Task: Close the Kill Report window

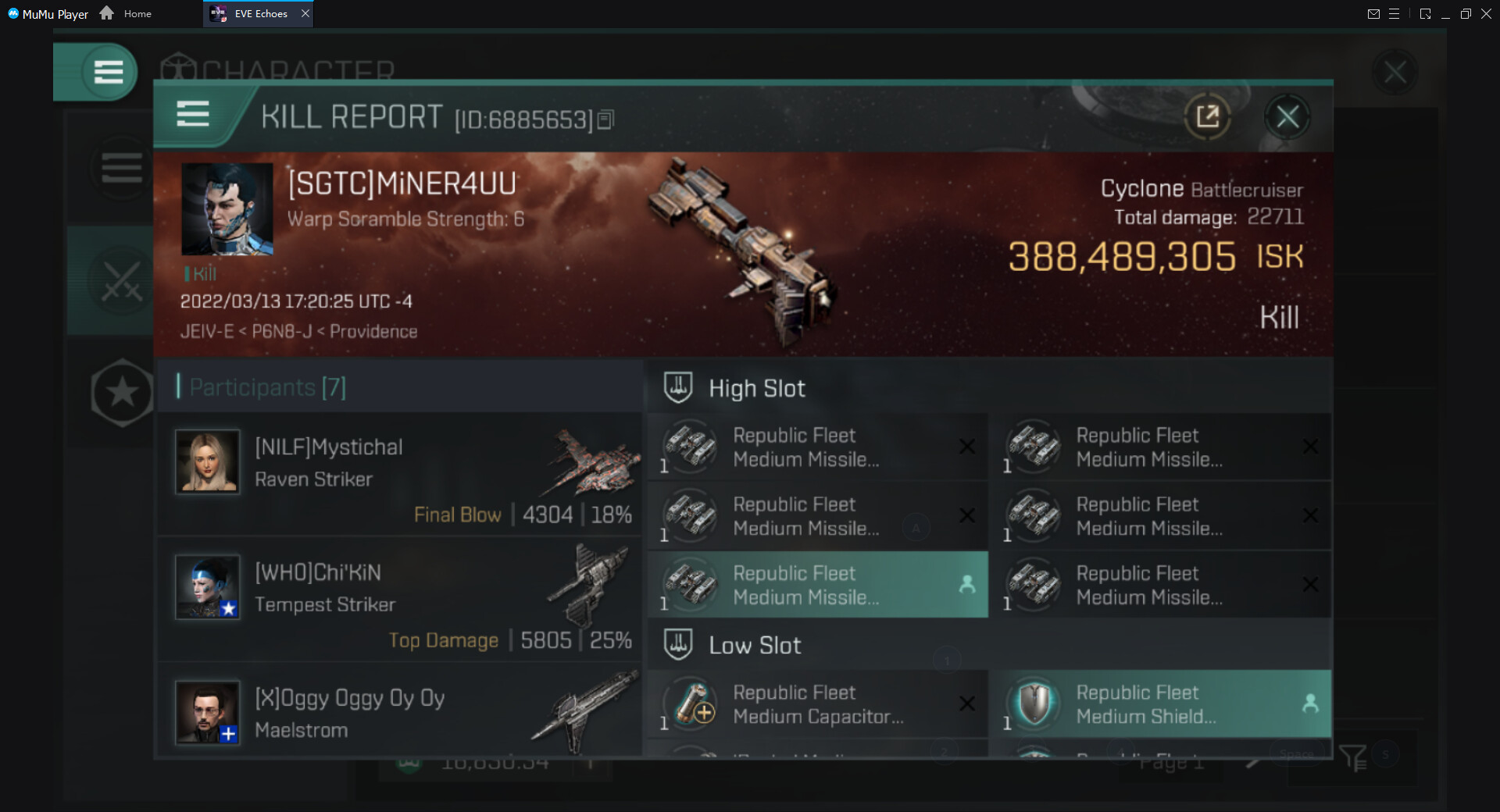Action: [1287, 117]
